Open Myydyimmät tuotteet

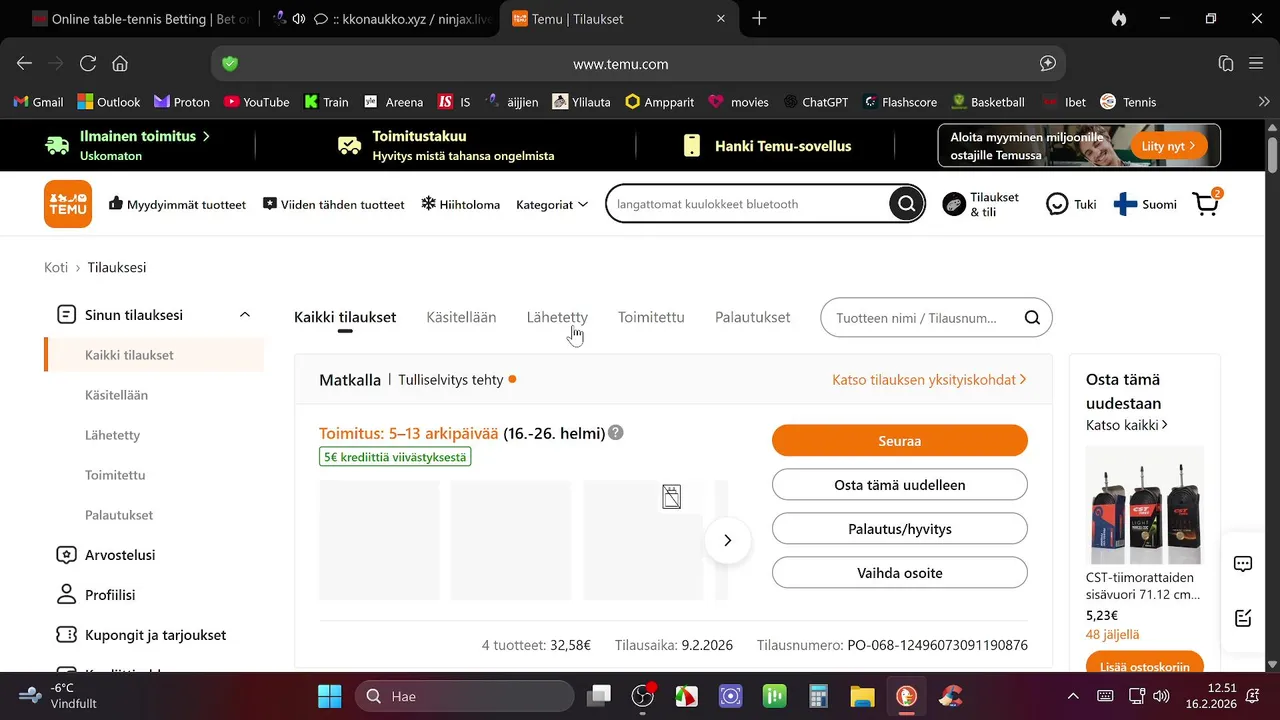[x=177, y=204]
